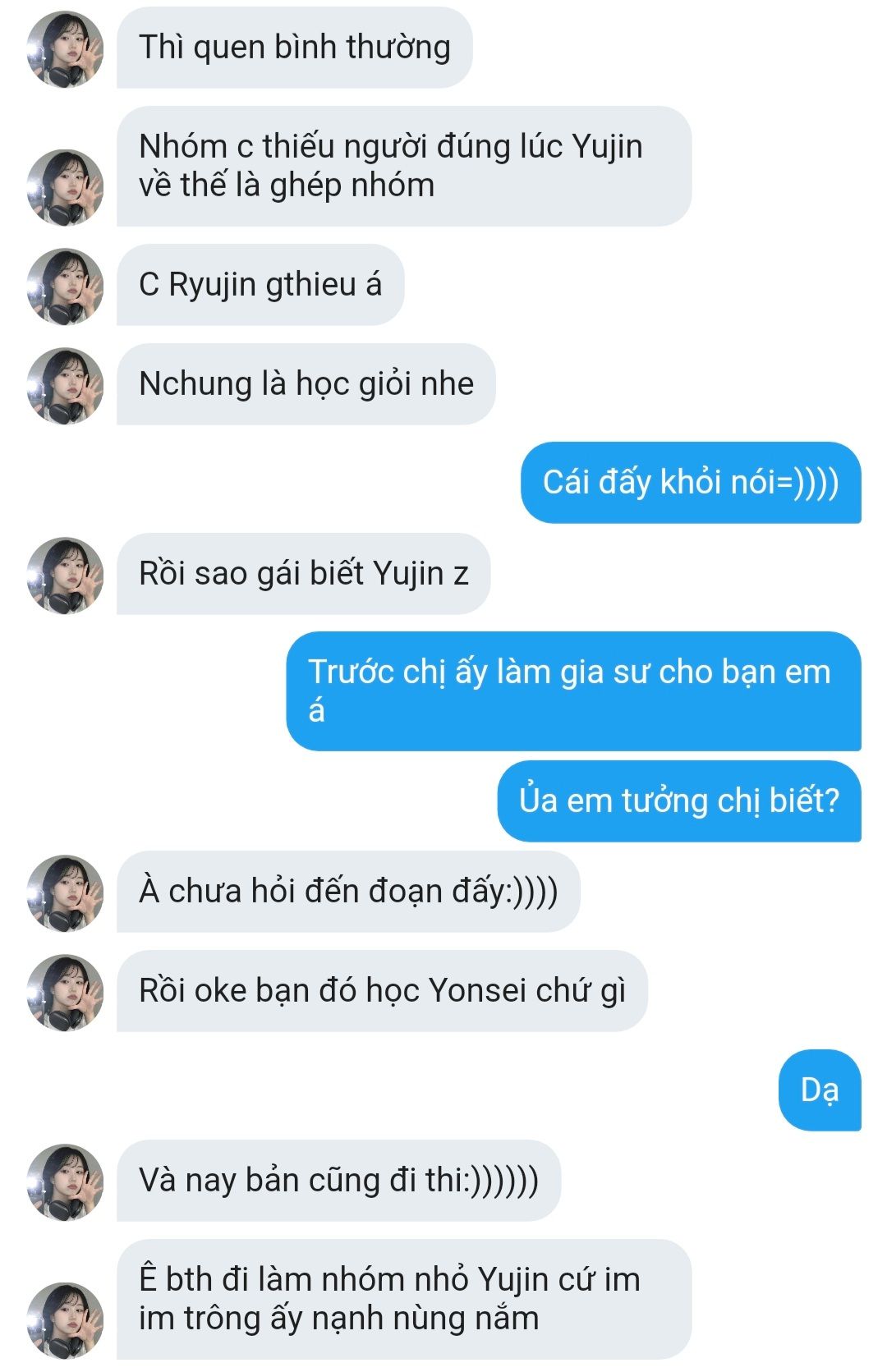The height and width of the screenshot is (1372, 887).
Task: Select message 'Nhóm c thiếu người đúng lúc Yujin'
Action: coord(404,166)
